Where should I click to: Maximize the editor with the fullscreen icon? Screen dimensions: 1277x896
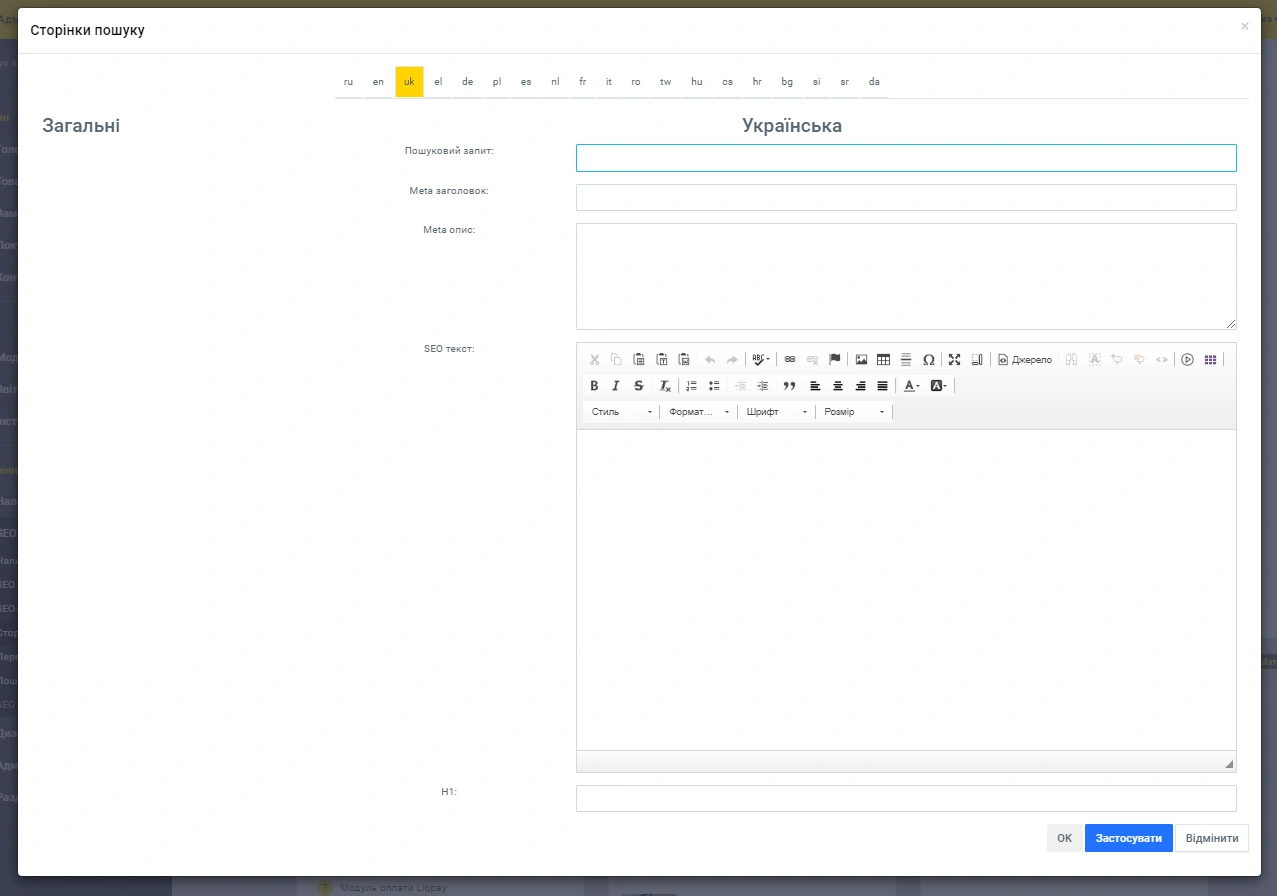click(954, 360)
